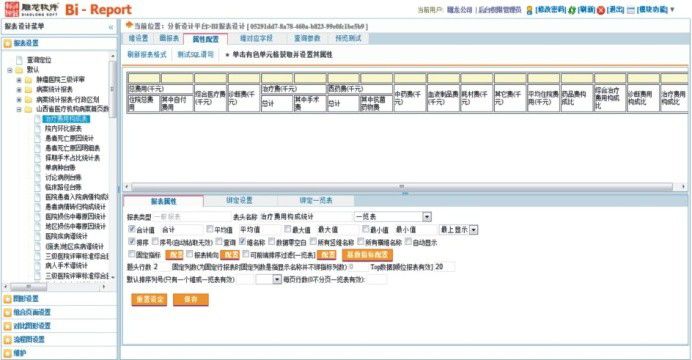Image resolution: width=692 pixels, height=360 pixels.
Task: Open the 一览表 report type dropdown
Action: coord(427,217)
